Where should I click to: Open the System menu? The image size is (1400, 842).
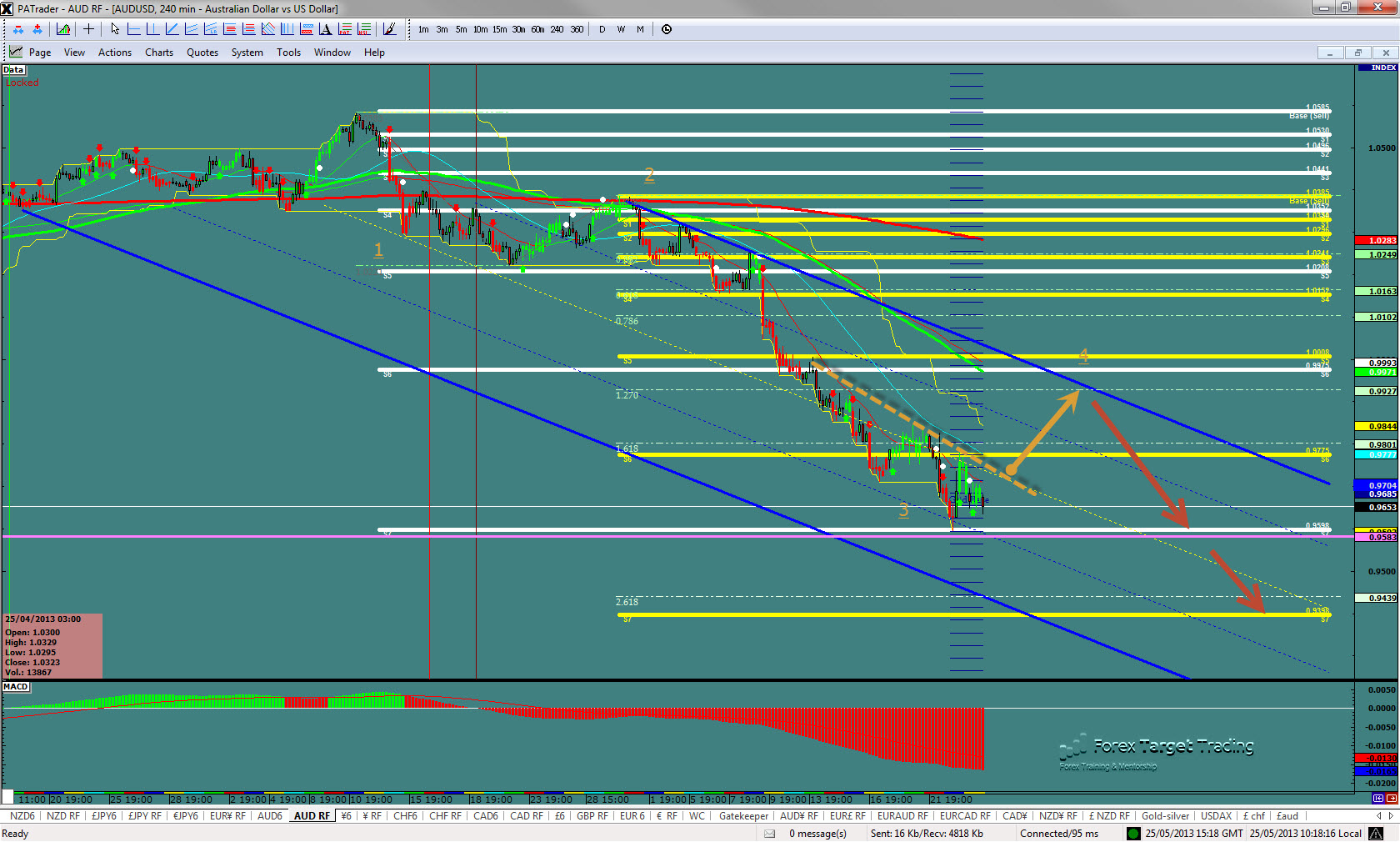[247, 53]
